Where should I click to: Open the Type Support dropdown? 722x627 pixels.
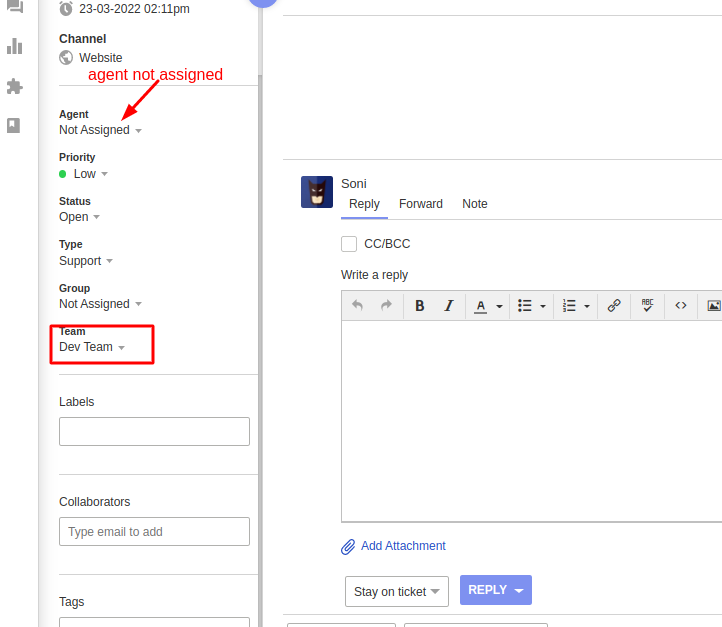tap(86, 261)
